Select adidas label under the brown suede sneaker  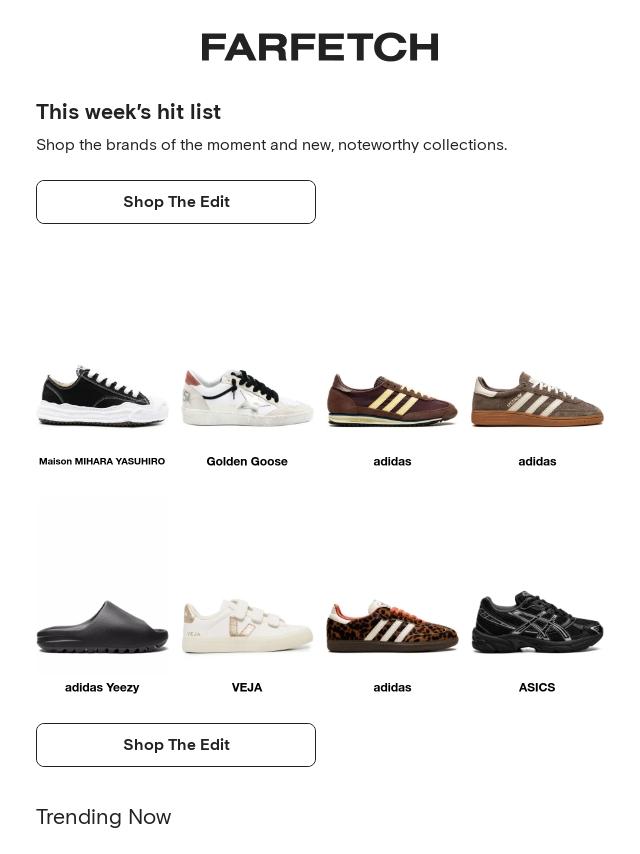(x=537, y=461)
